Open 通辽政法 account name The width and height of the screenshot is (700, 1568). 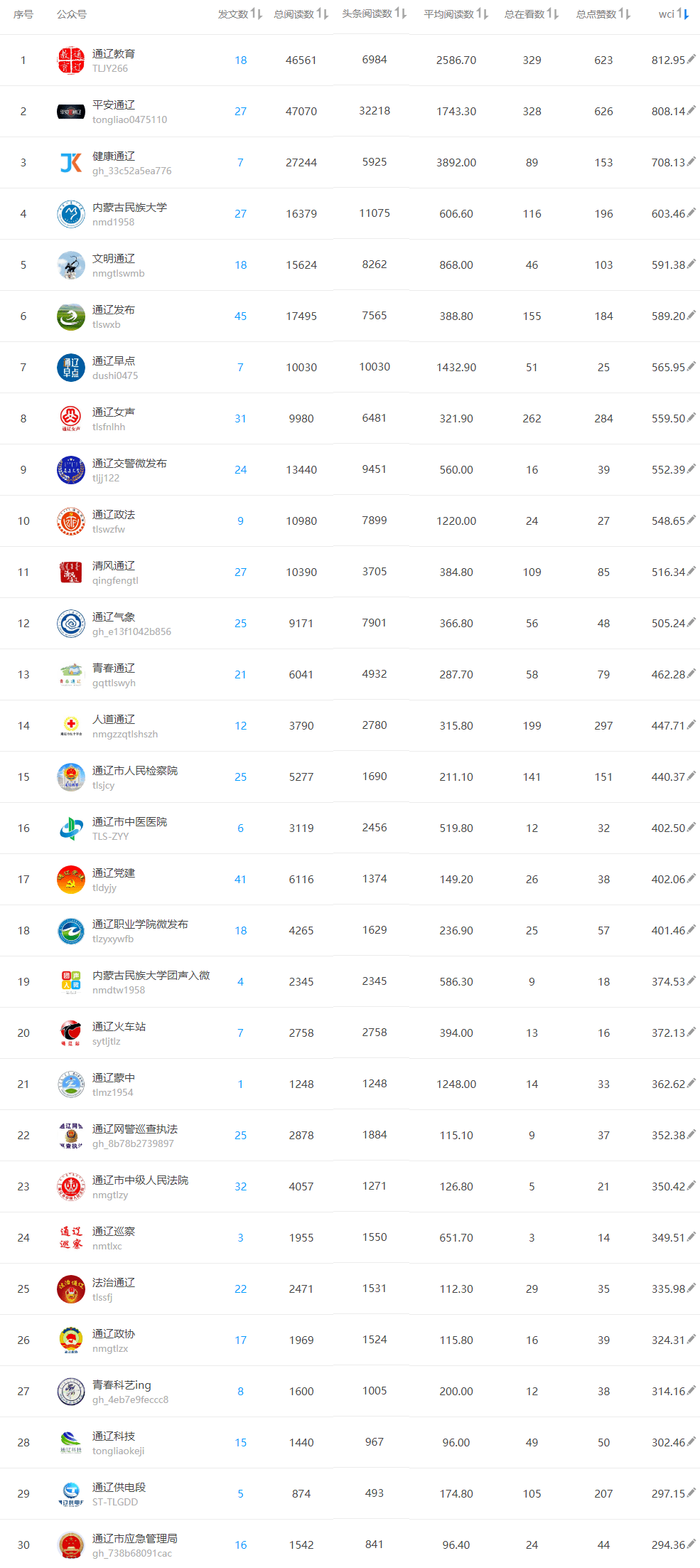pyautogui.click(x=114, y=514)
